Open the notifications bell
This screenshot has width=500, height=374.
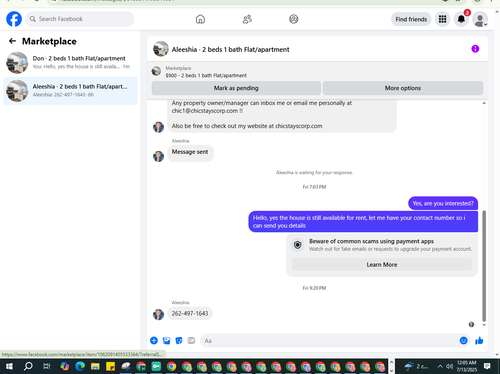(x=461, y=19)
